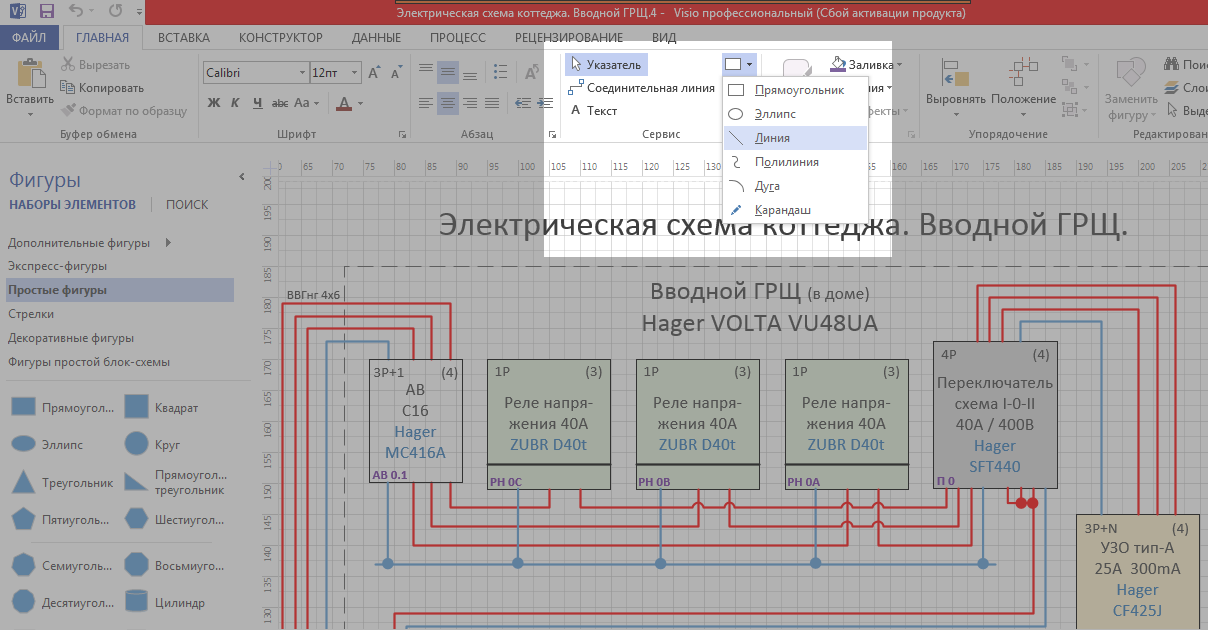This screenshot has height=630, width=1208.
Task: Select the Указатель (pointer) tool
Action: [x=604, y=62]
